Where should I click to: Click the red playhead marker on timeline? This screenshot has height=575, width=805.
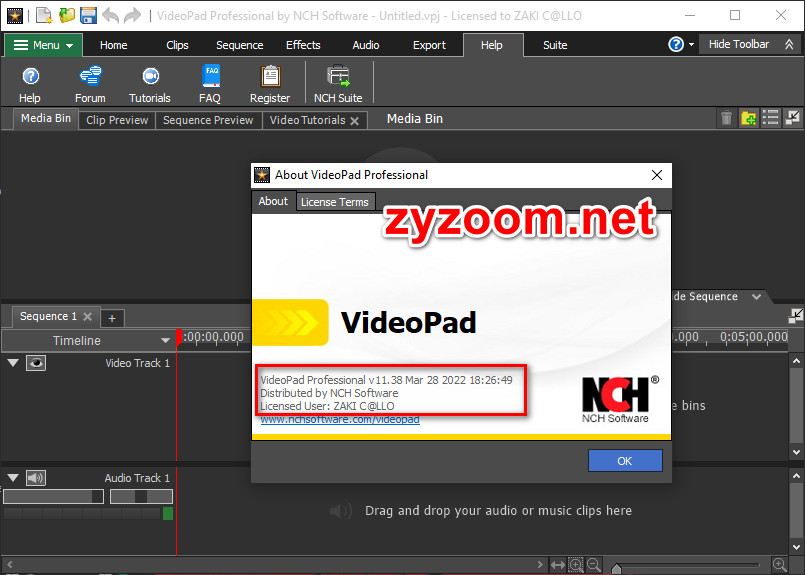click(x=179, y=337)
